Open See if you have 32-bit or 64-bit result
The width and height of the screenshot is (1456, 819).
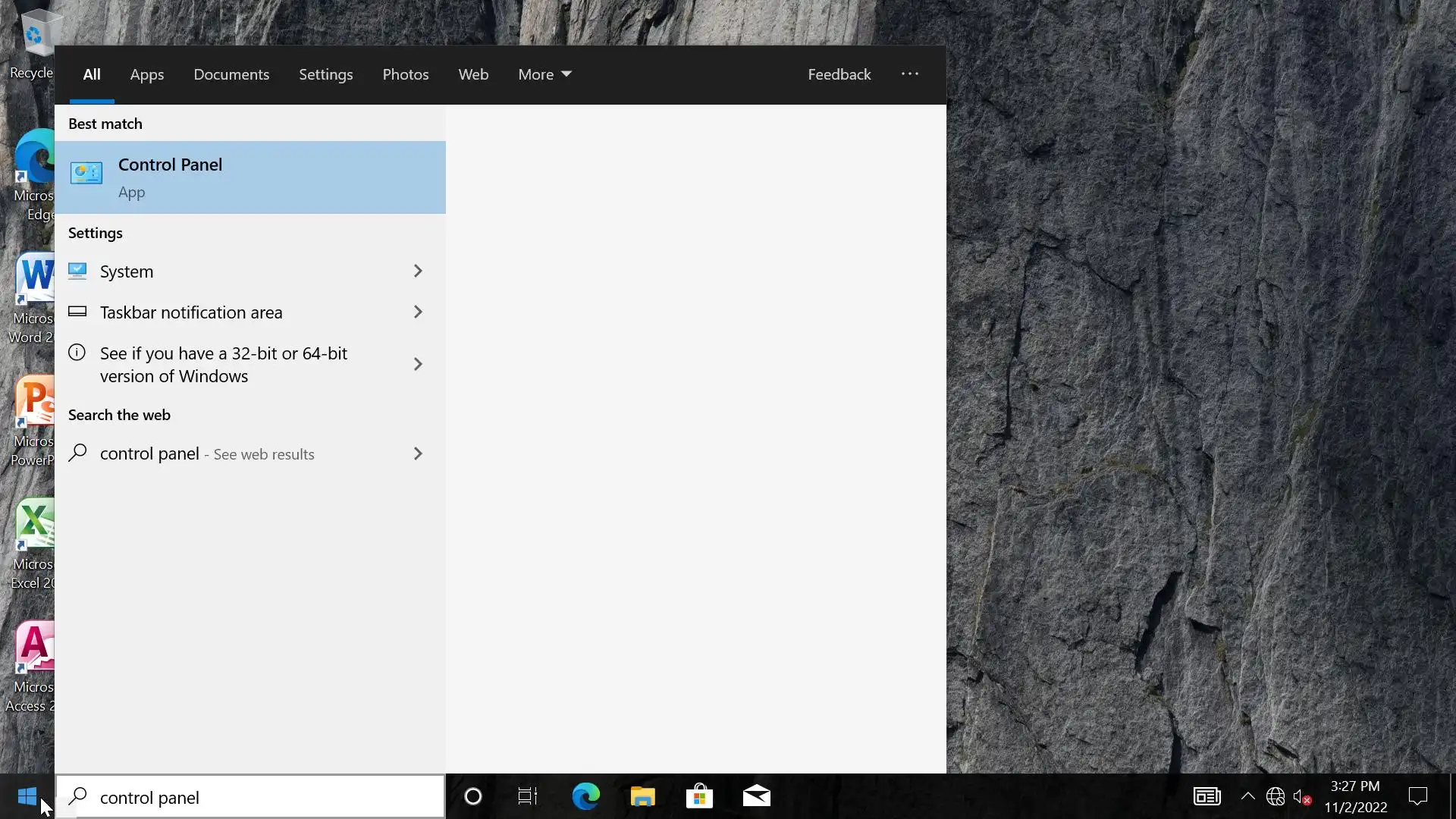[224, 365]
